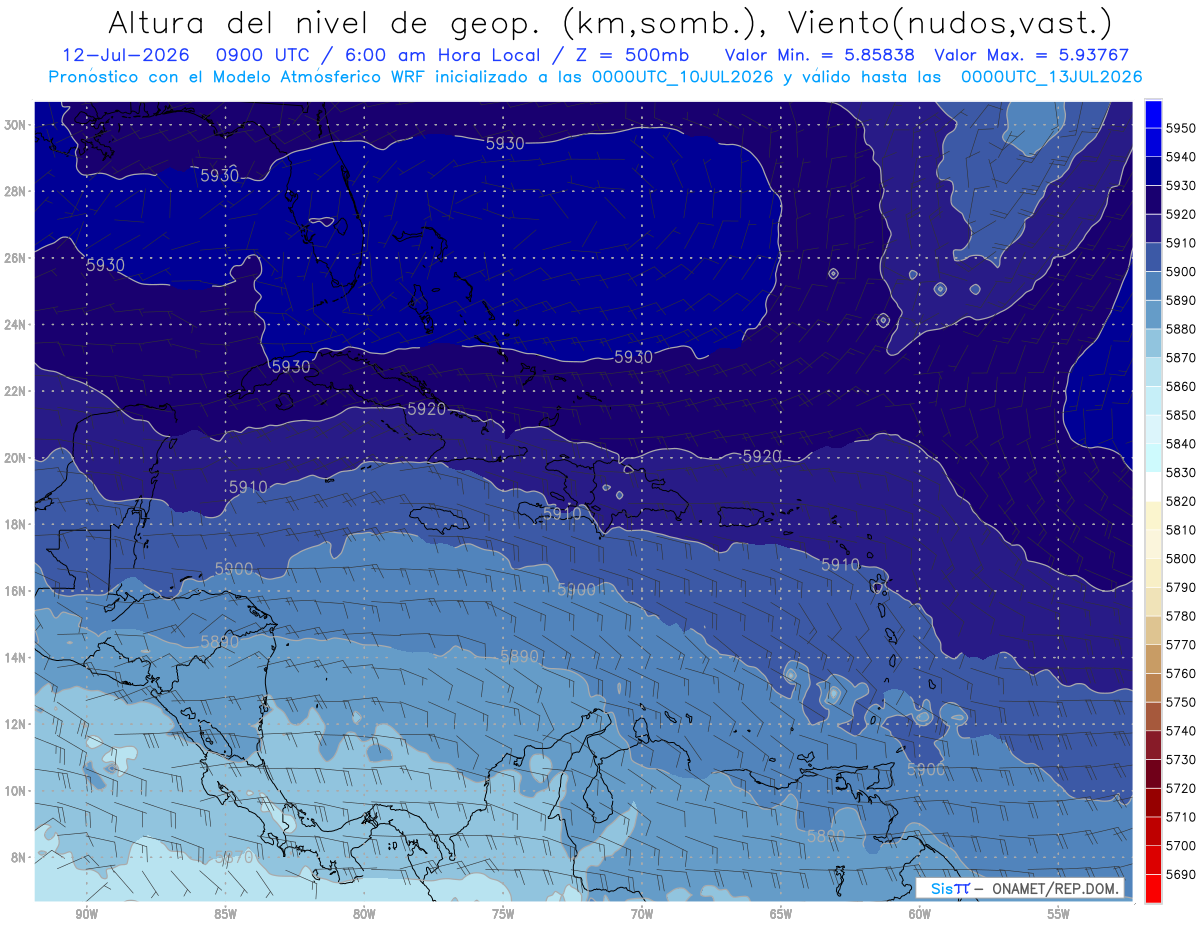
Task: Click 'Valor Min. = 5.85838' value
Action: (x=821, y=55)
